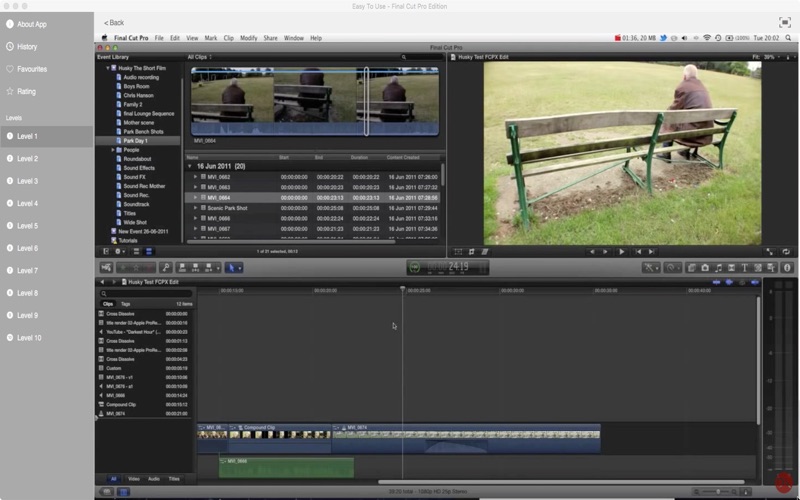
Task: Show the Inspector with the i icon
Action: [787, 267]
